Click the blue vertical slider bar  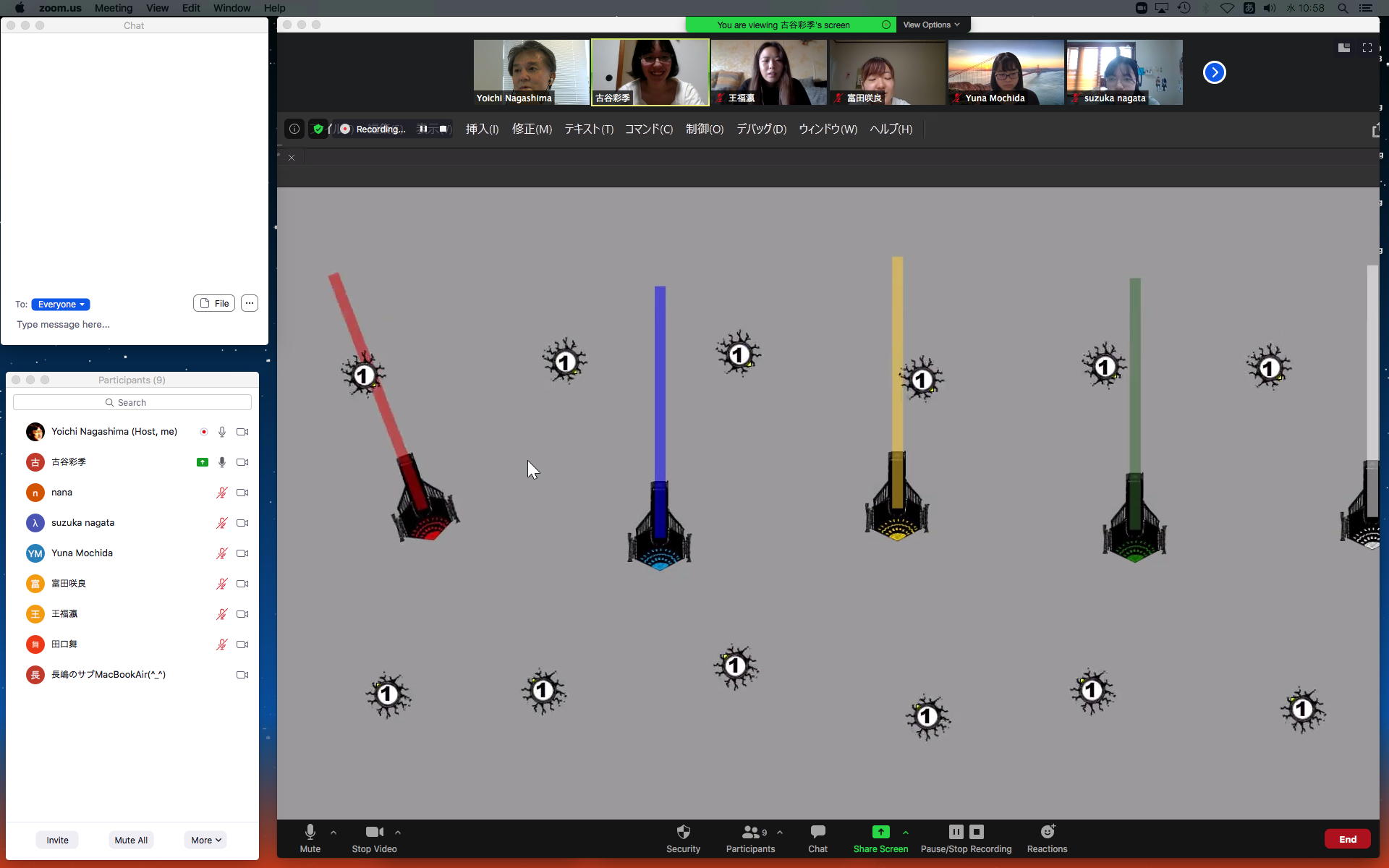coord(660,383)
